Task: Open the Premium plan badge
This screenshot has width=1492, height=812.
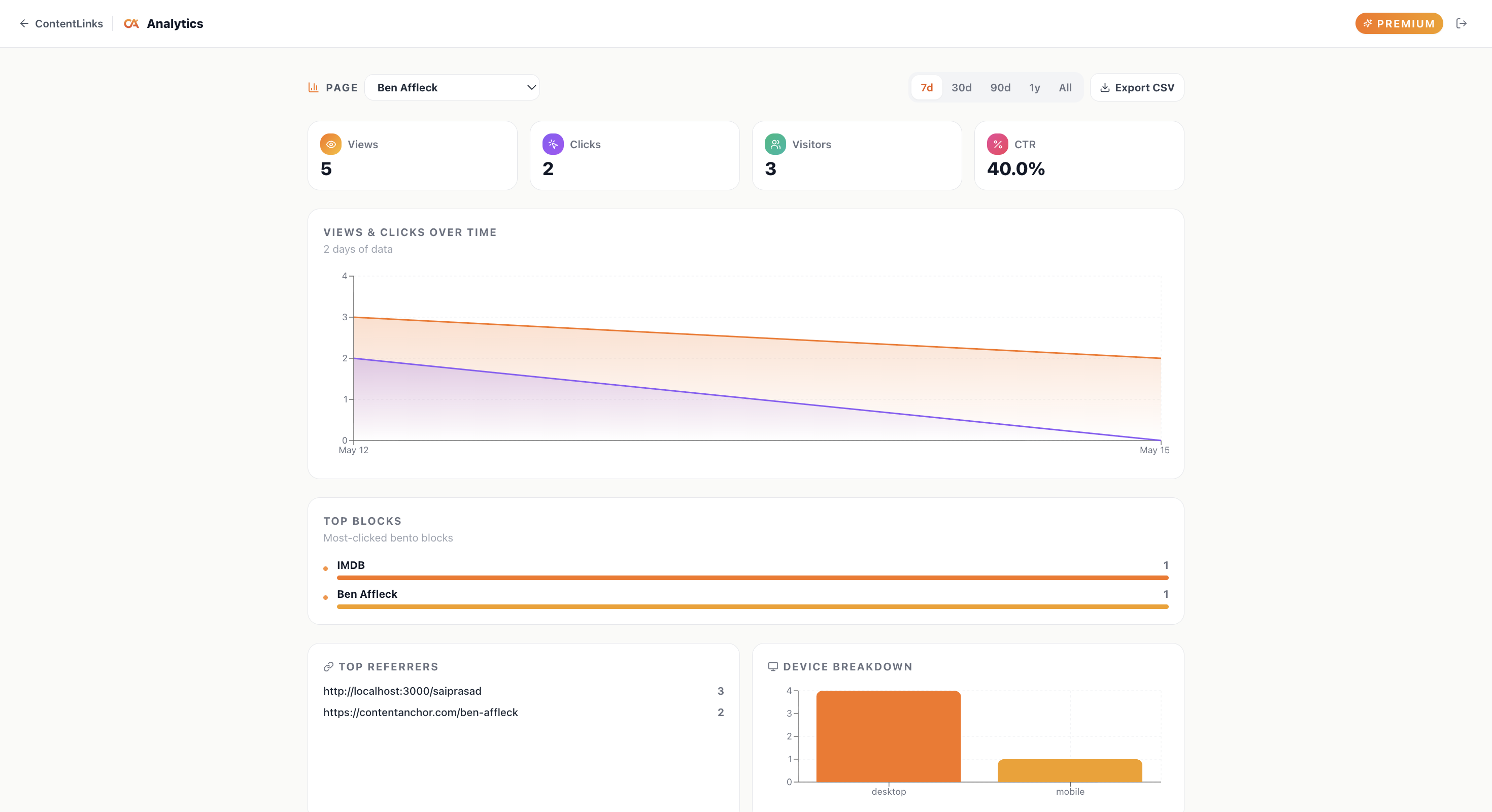Action: pos(1399,24)
